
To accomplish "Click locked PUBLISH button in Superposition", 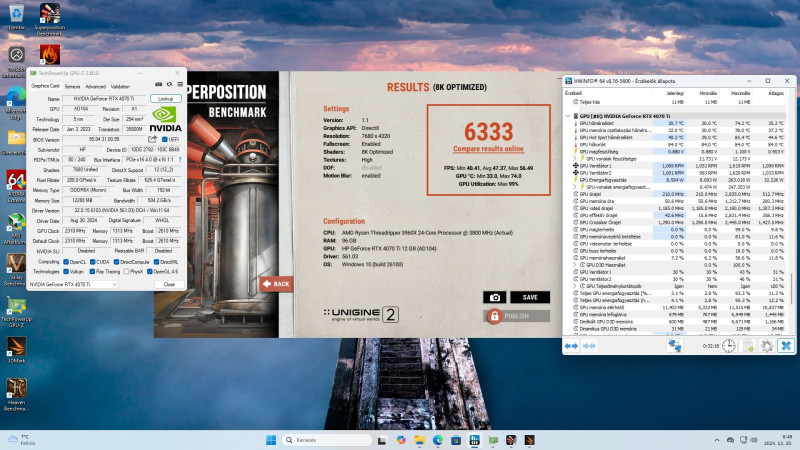I will (516, 316).
